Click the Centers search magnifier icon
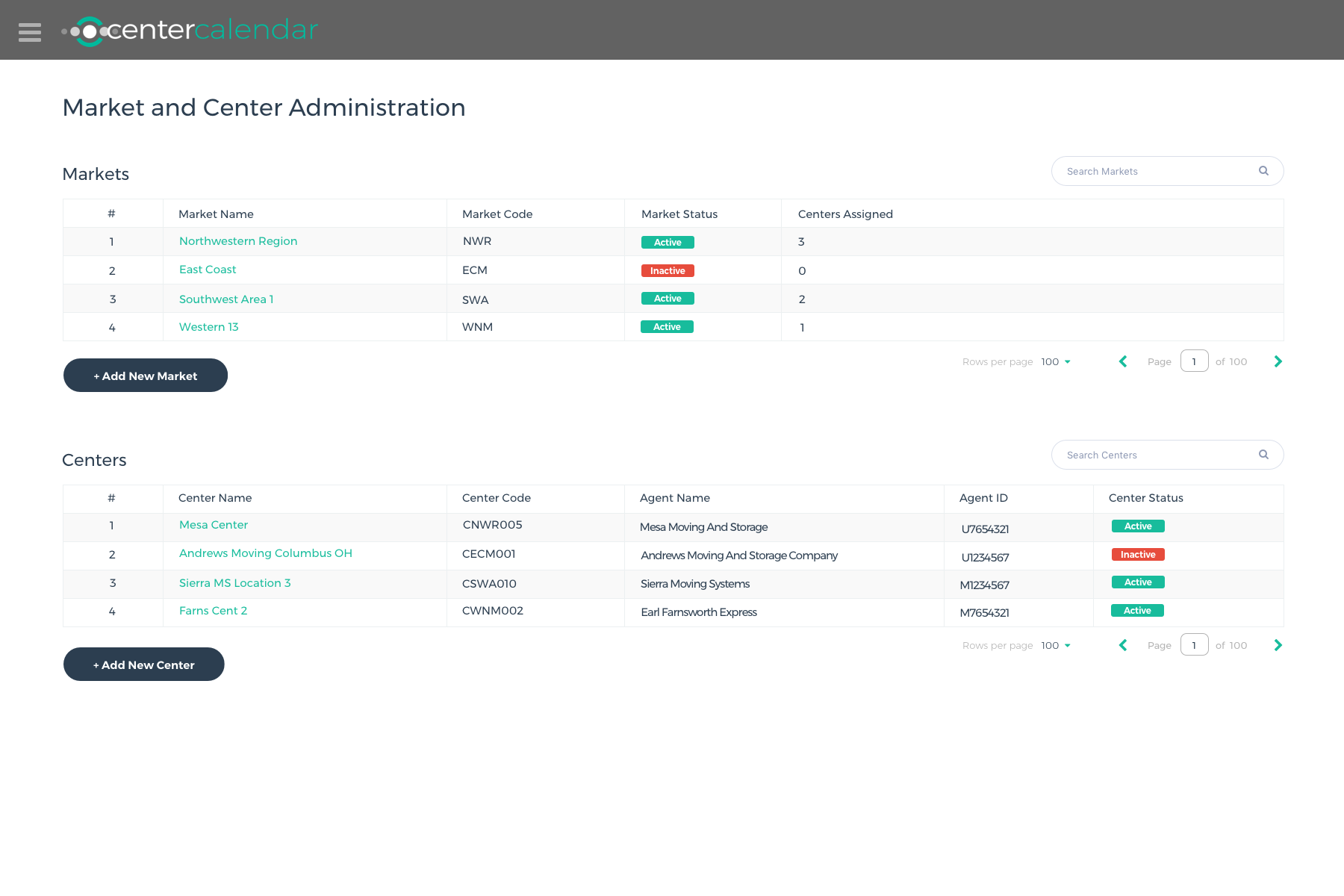Screen dimensions: 1344x896 click(x=1263, y=455)
